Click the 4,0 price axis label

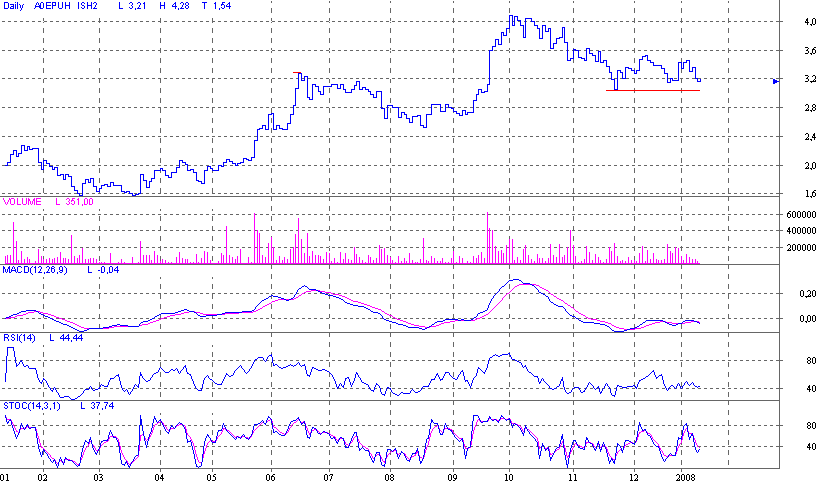810,22
